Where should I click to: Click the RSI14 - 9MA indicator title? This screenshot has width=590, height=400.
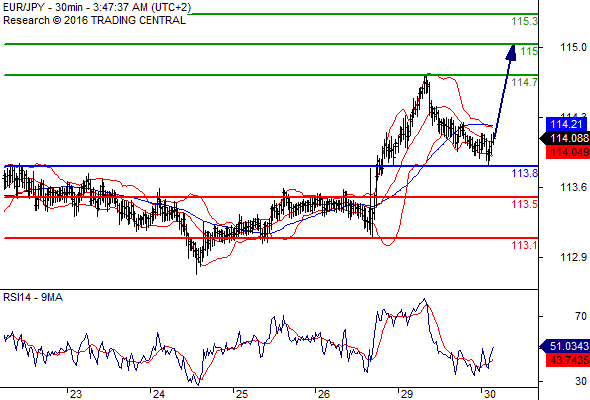click(33, 298)
